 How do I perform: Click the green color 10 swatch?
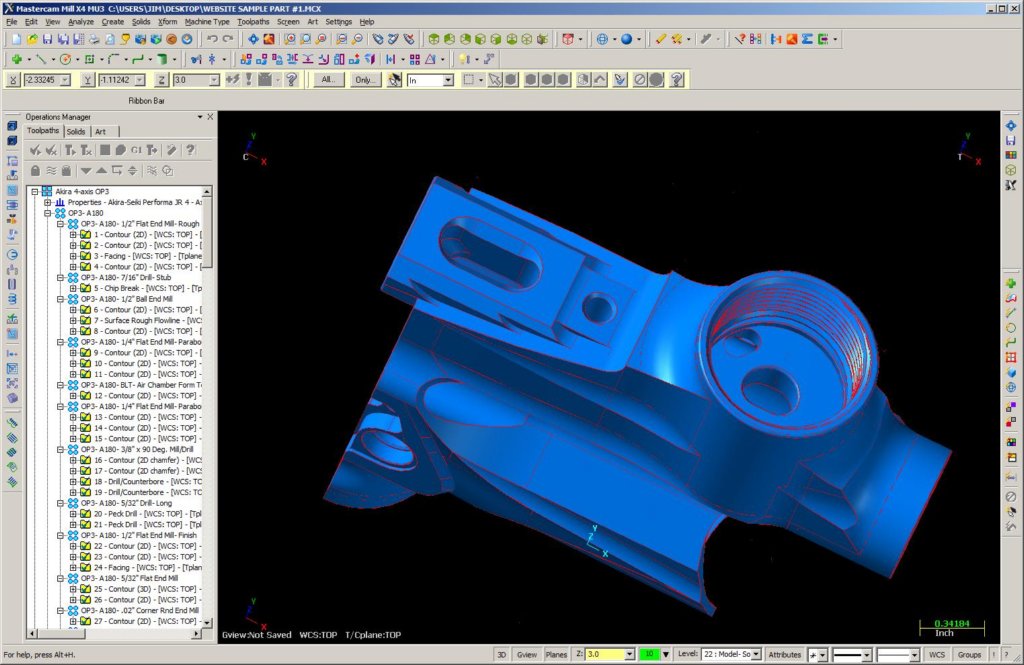click(x=649, y=654)
